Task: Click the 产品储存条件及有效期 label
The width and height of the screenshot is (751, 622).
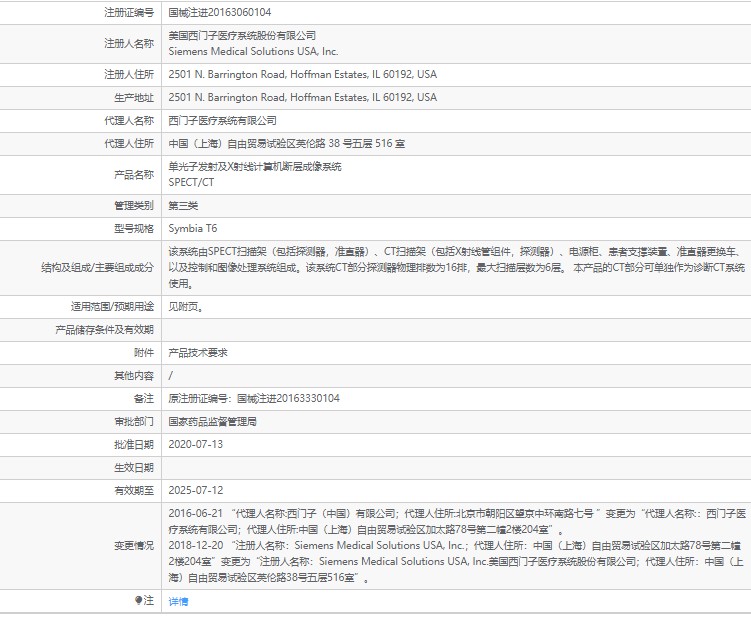Action: tap(104, 330)
